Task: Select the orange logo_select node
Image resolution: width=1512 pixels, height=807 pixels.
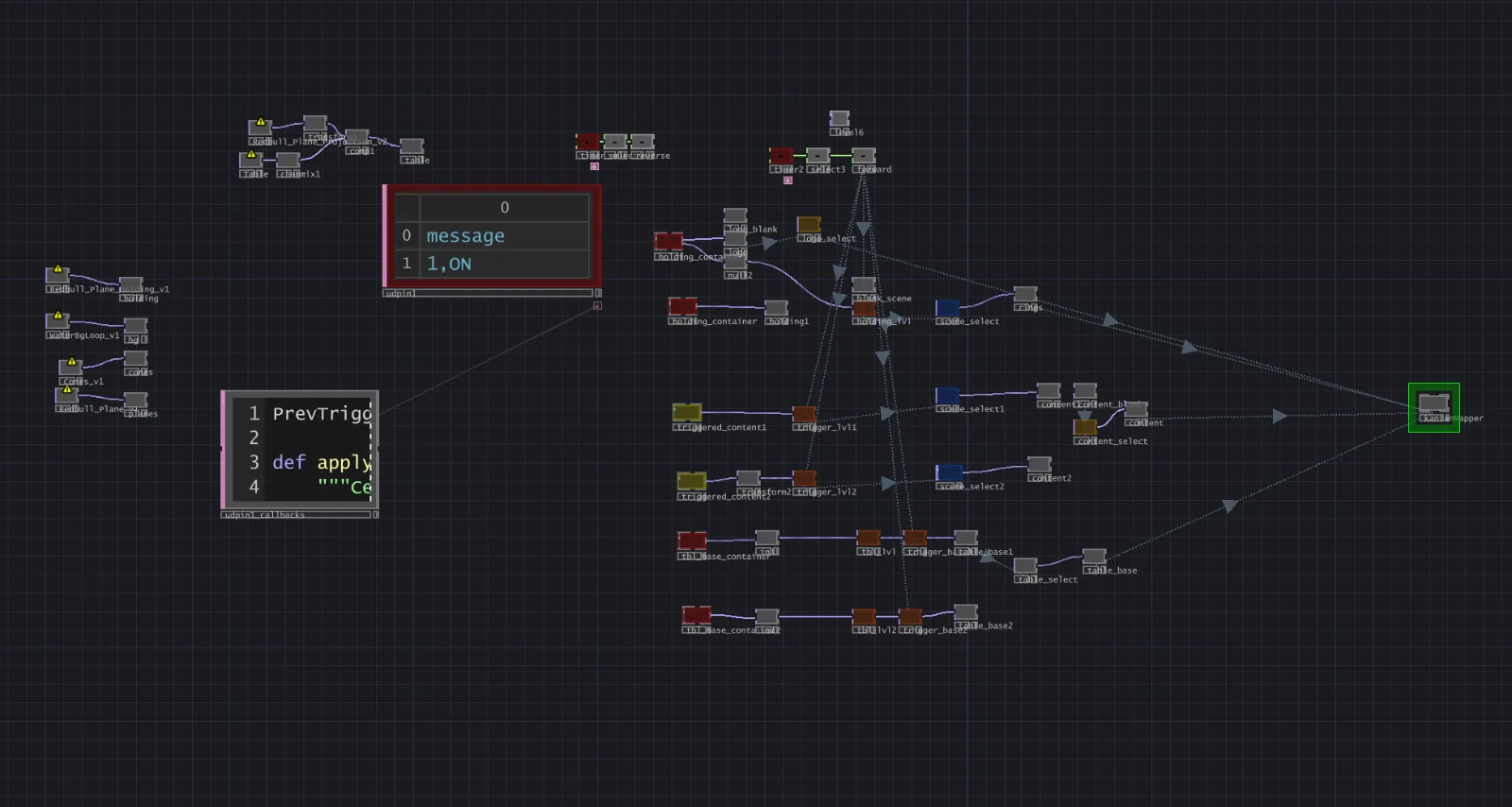Action: [x=809, y=225]
